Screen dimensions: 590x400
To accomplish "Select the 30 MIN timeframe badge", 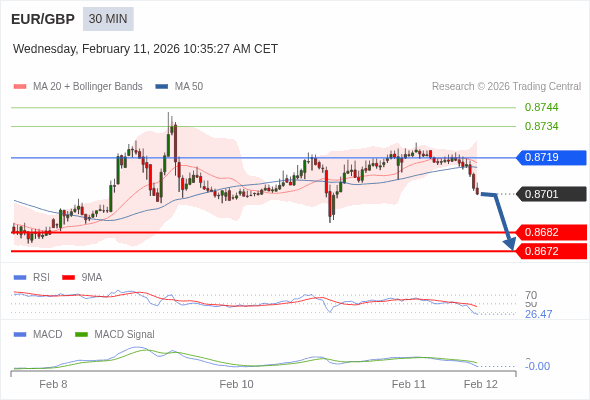I will tap(108, 19).
